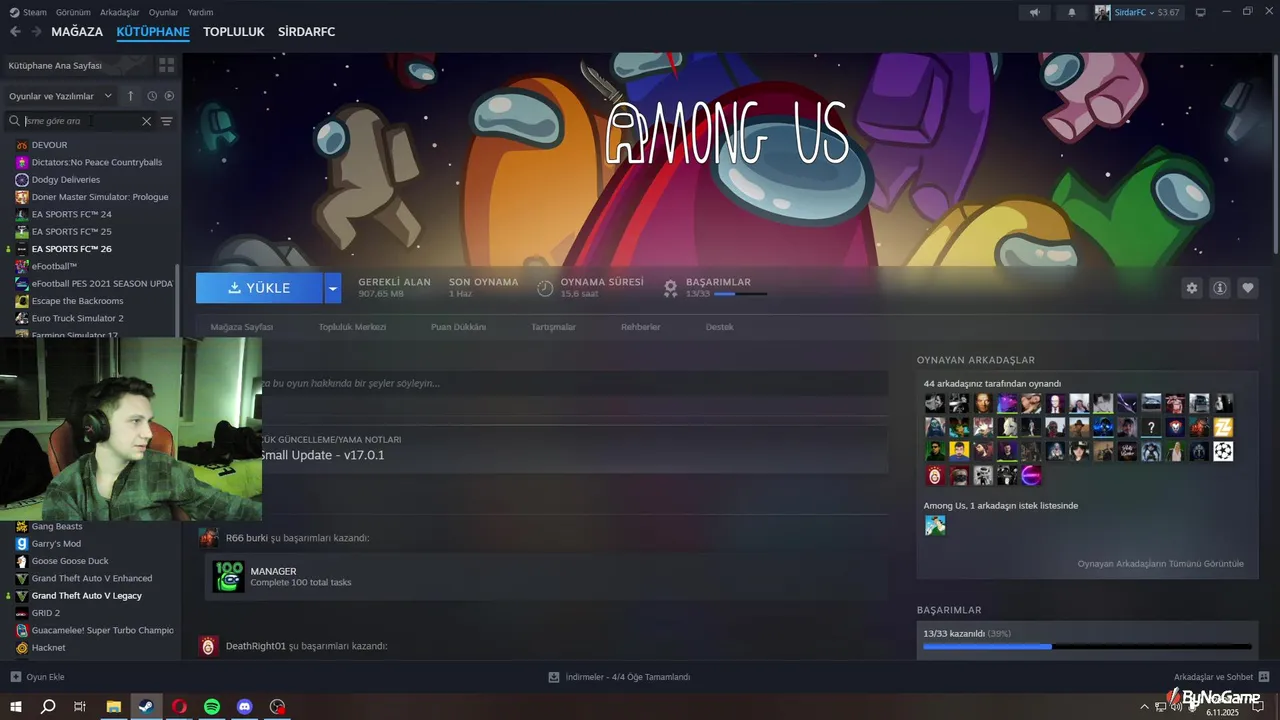Open the Small Update - v17.0.1 news

pyautogui.click(x=321, y=455)
